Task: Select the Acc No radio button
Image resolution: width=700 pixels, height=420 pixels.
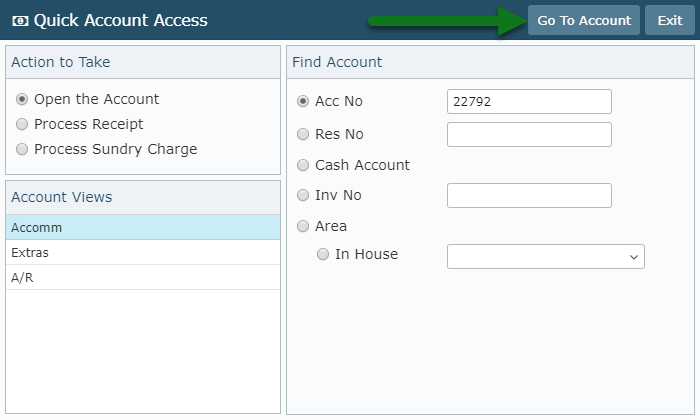Action: [303, 101]
